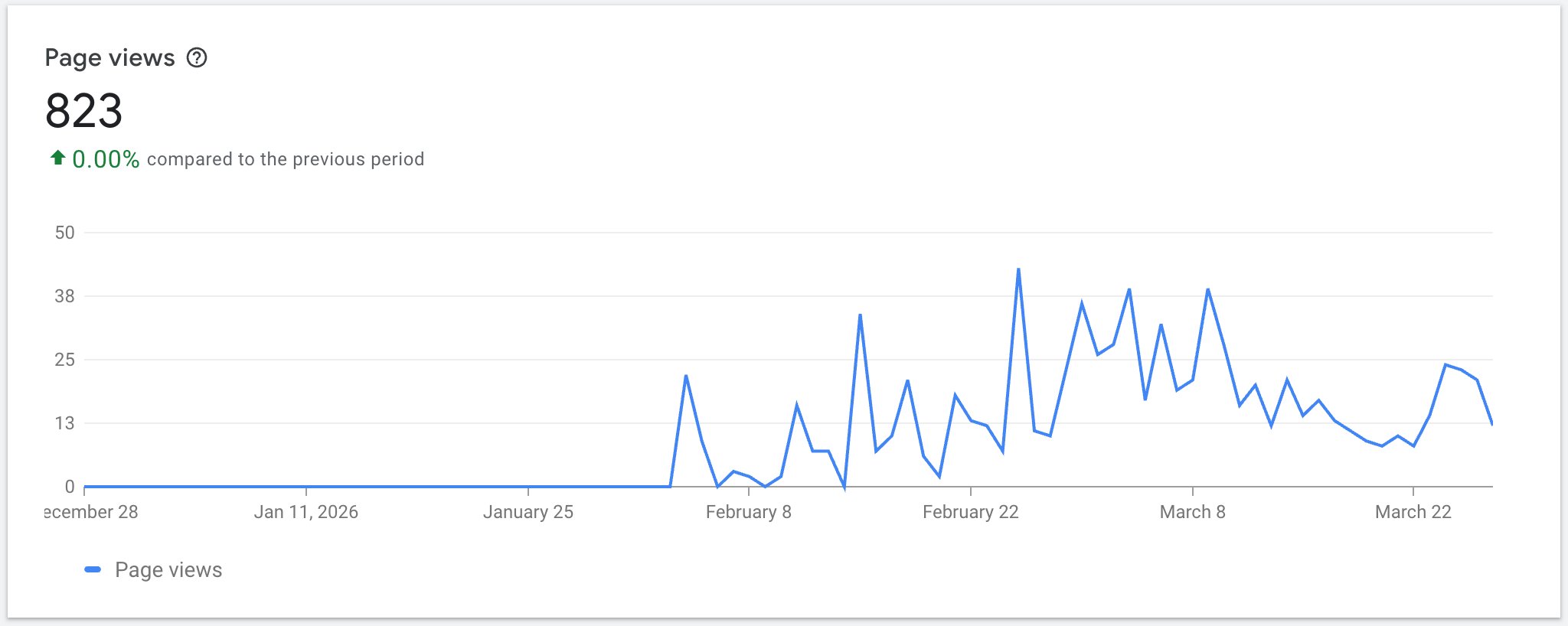Screen dimensions: 1568x626
Task: Click the February 8 date label
Action: (748, 512)
